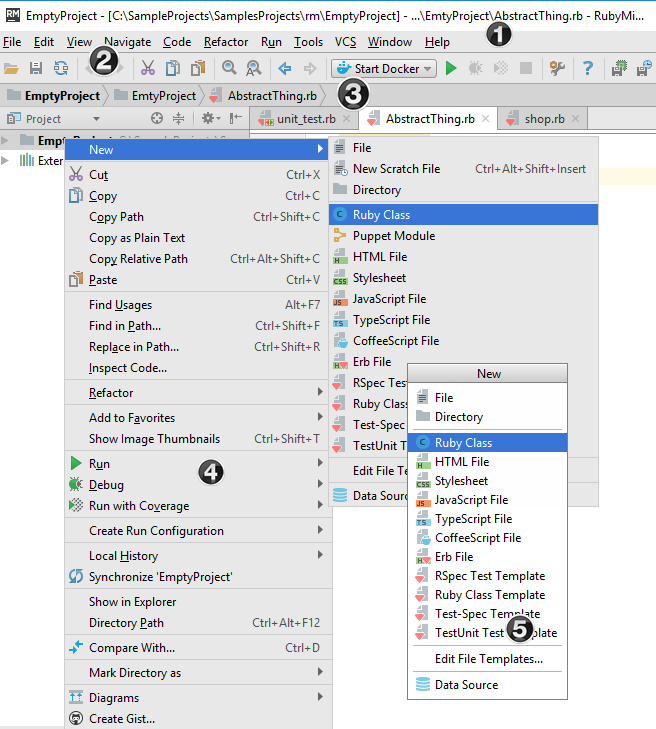
Task: Click the Collapse All icon in Project panel
Action: (x=179, y=119)
